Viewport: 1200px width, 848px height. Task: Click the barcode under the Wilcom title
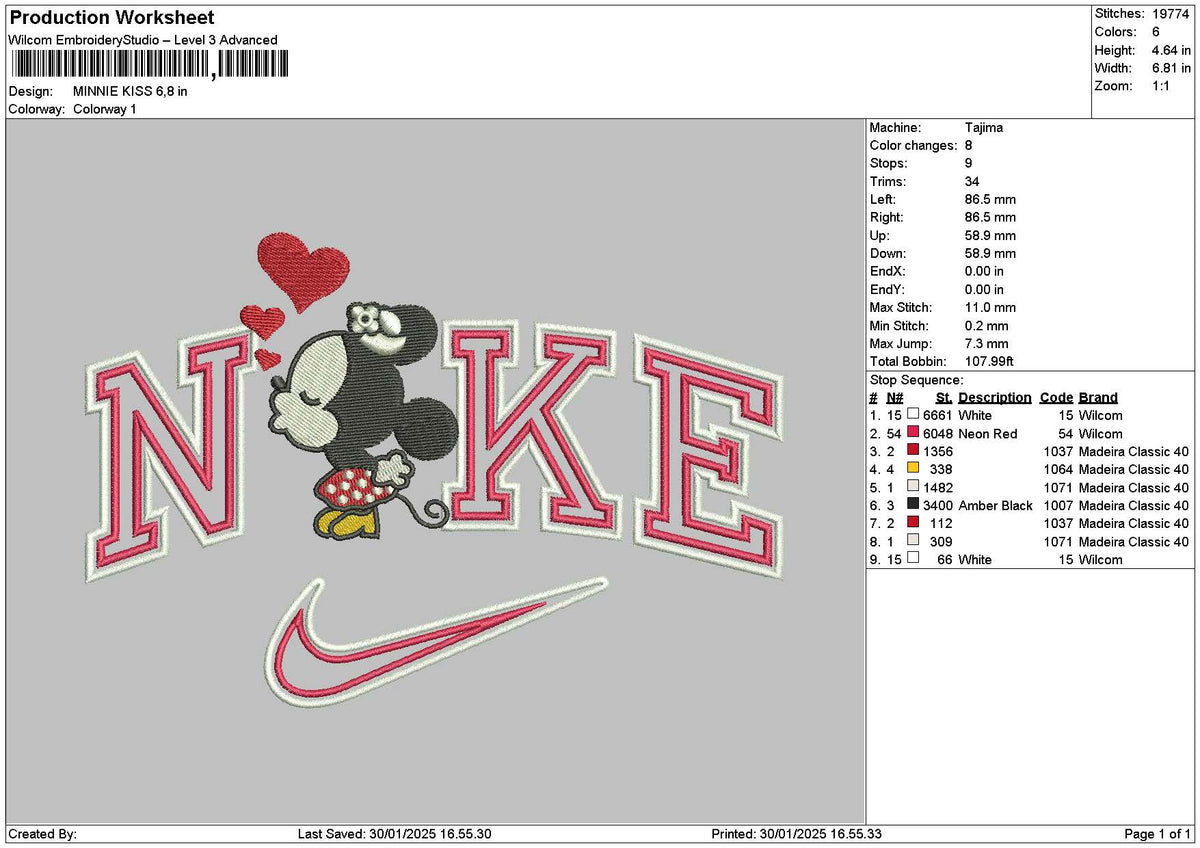149,66
